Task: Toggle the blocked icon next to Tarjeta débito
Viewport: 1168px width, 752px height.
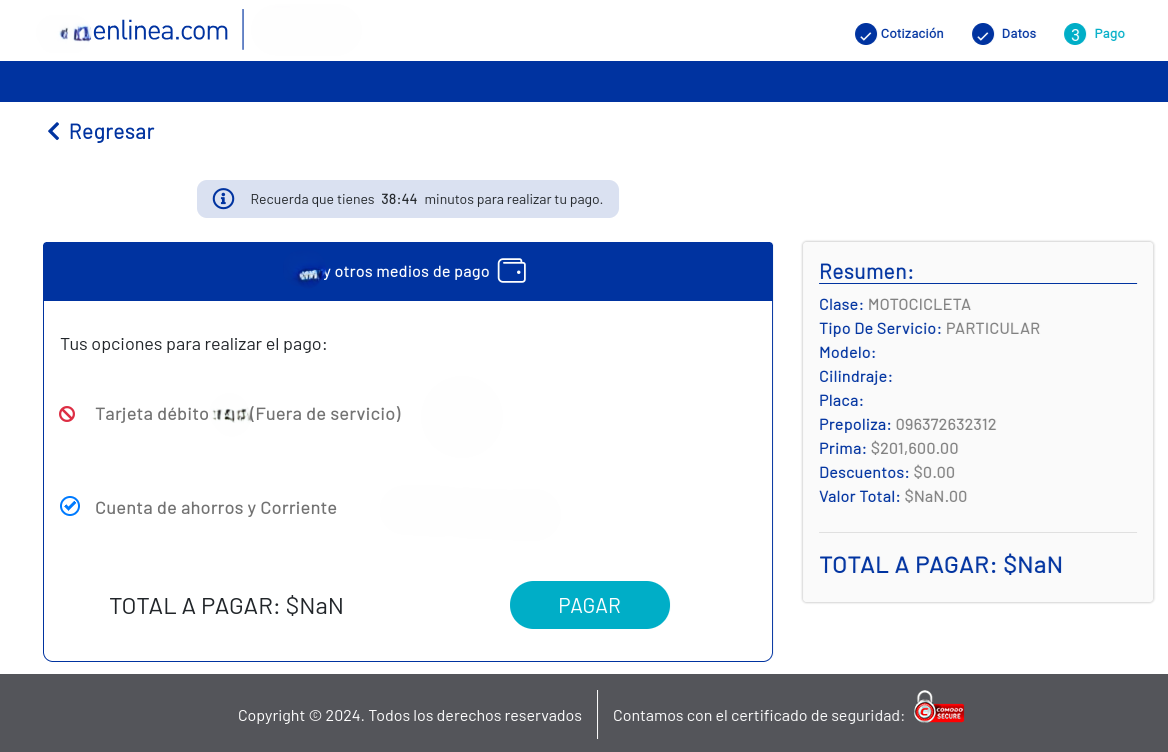Action: (68, 413)
